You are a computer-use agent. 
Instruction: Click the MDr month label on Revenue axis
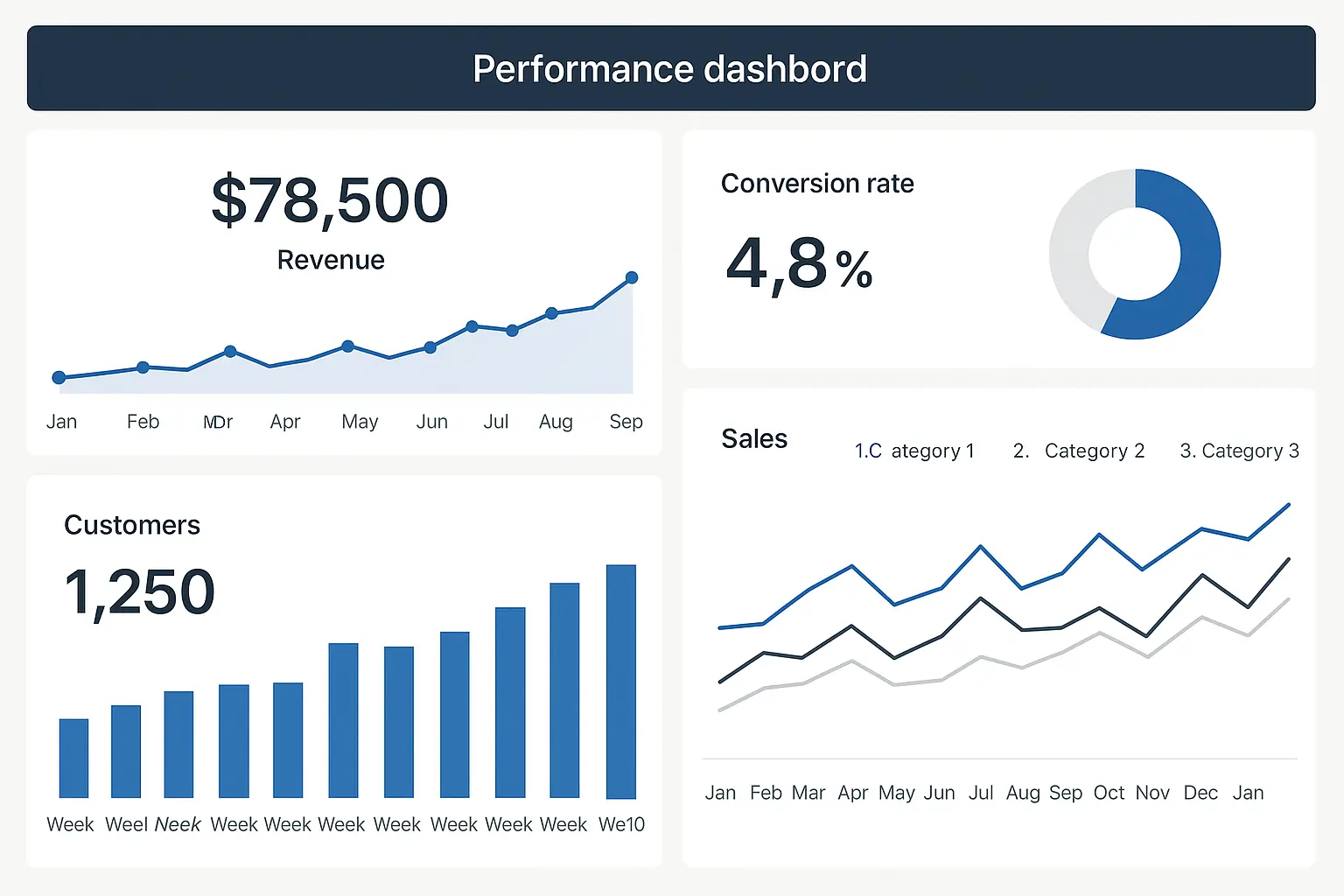pos(218,422)
